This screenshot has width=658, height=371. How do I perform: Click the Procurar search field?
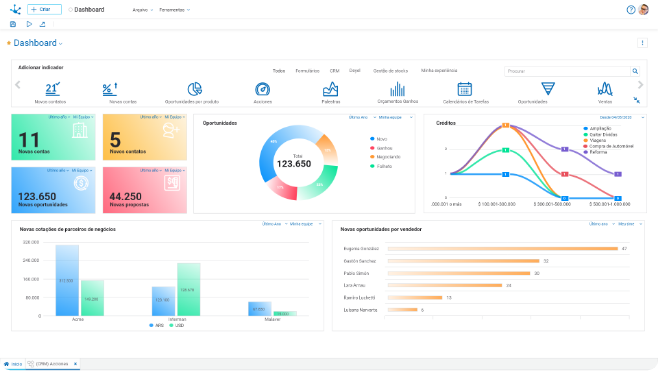pos(567,71)
